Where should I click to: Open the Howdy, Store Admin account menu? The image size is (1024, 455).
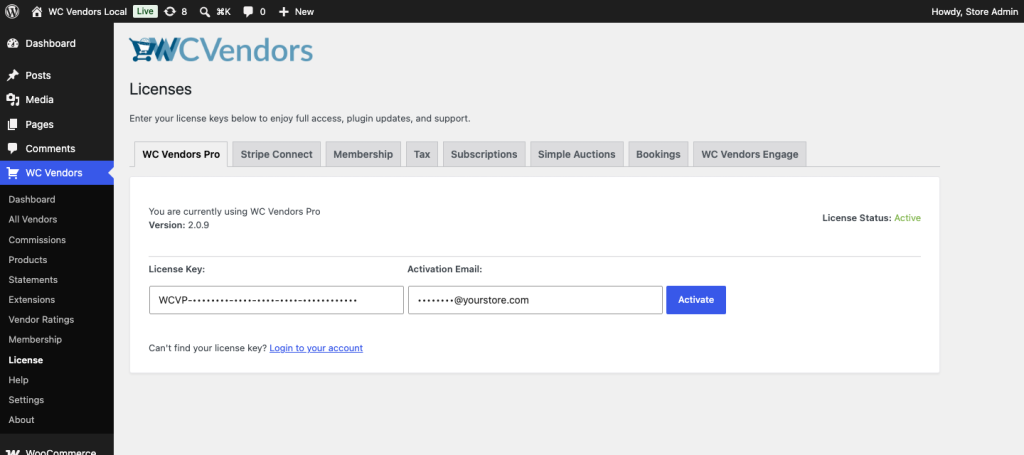pyautogui.click(x=976, y=11)
